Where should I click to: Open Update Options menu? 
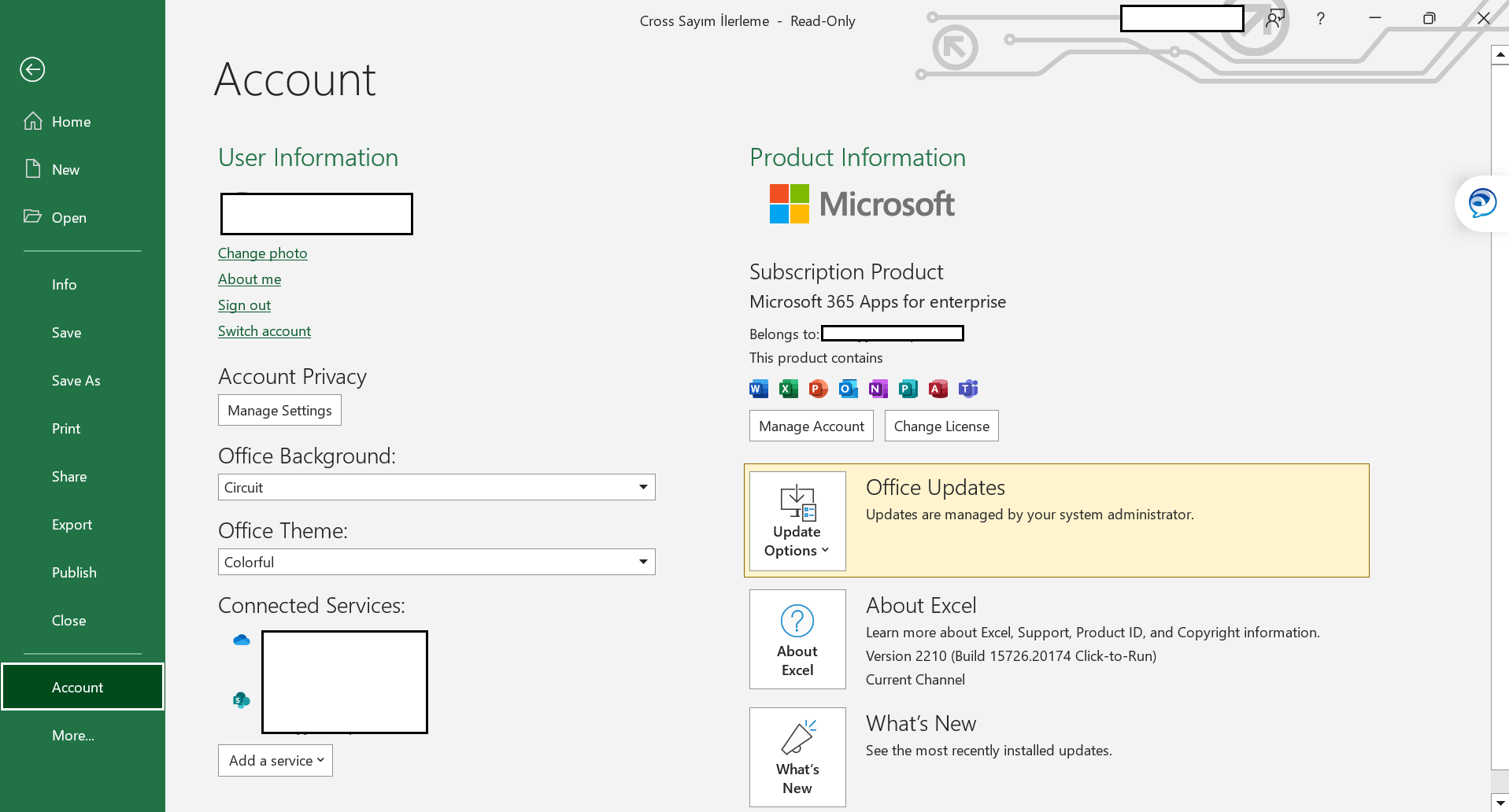797,521
